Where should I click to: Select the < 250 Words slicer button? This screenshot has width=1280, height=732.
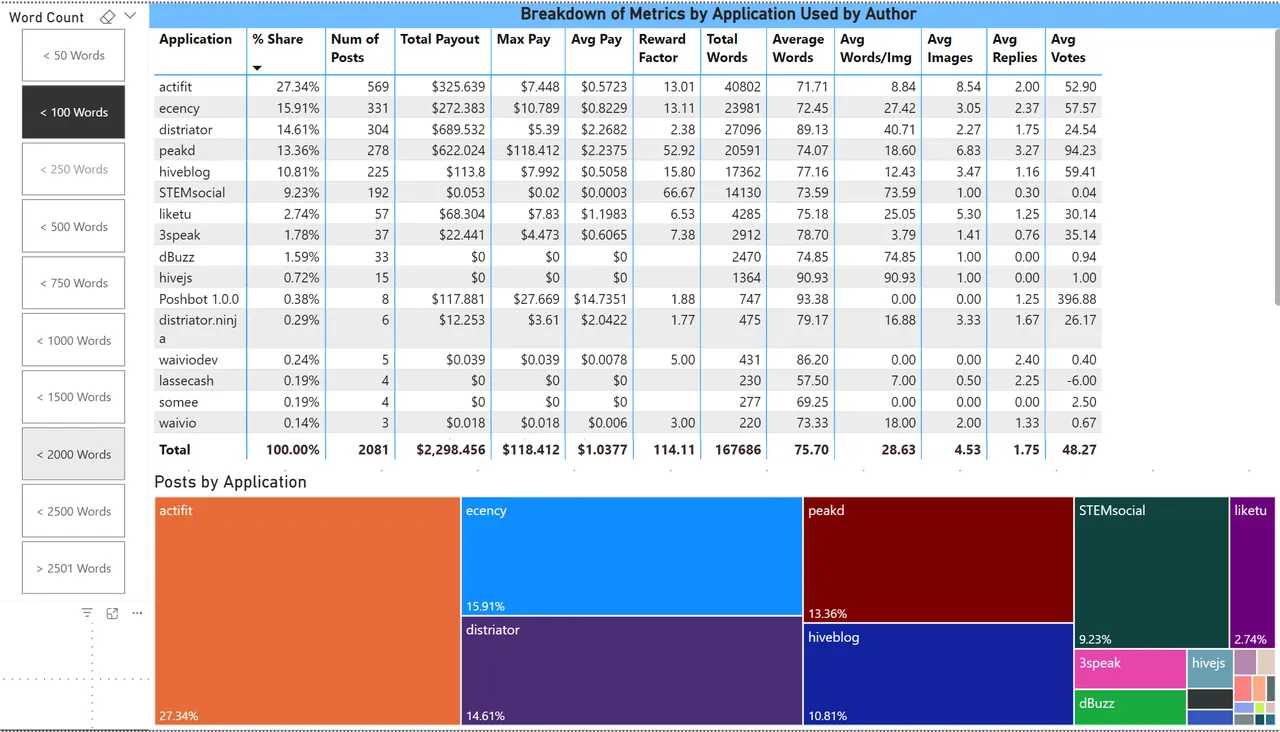point(74,169)
